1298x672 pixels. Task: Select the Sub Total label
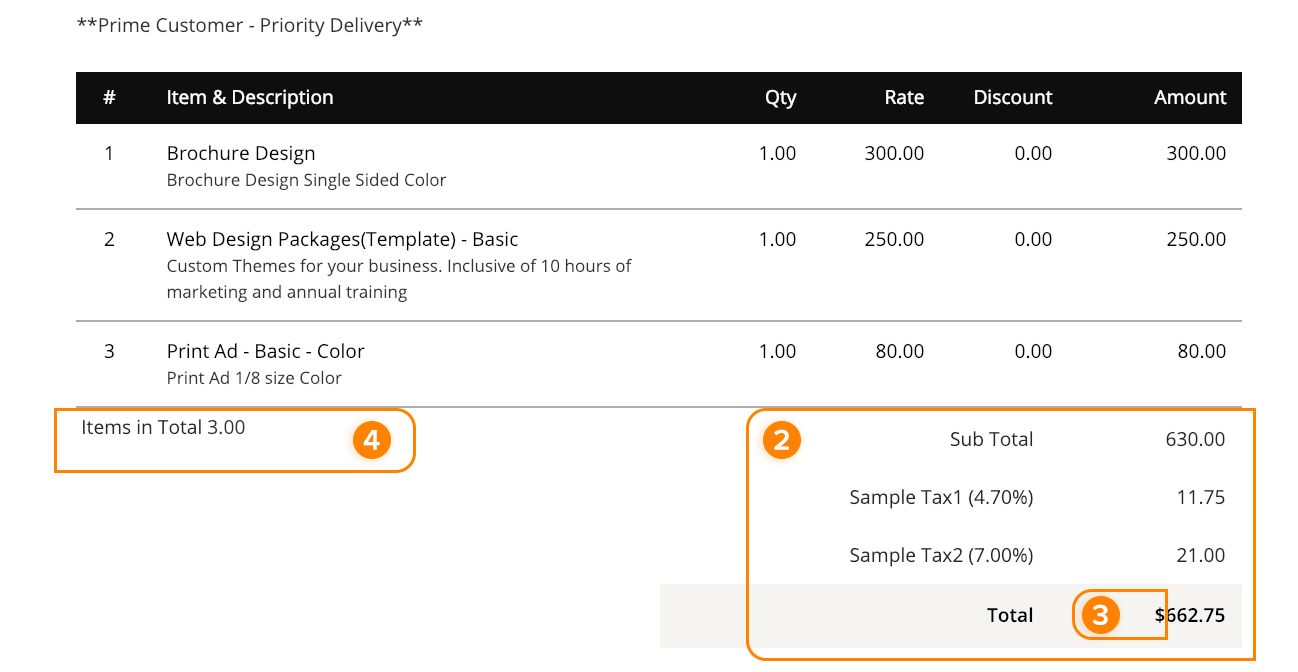[x=991, y=440]
